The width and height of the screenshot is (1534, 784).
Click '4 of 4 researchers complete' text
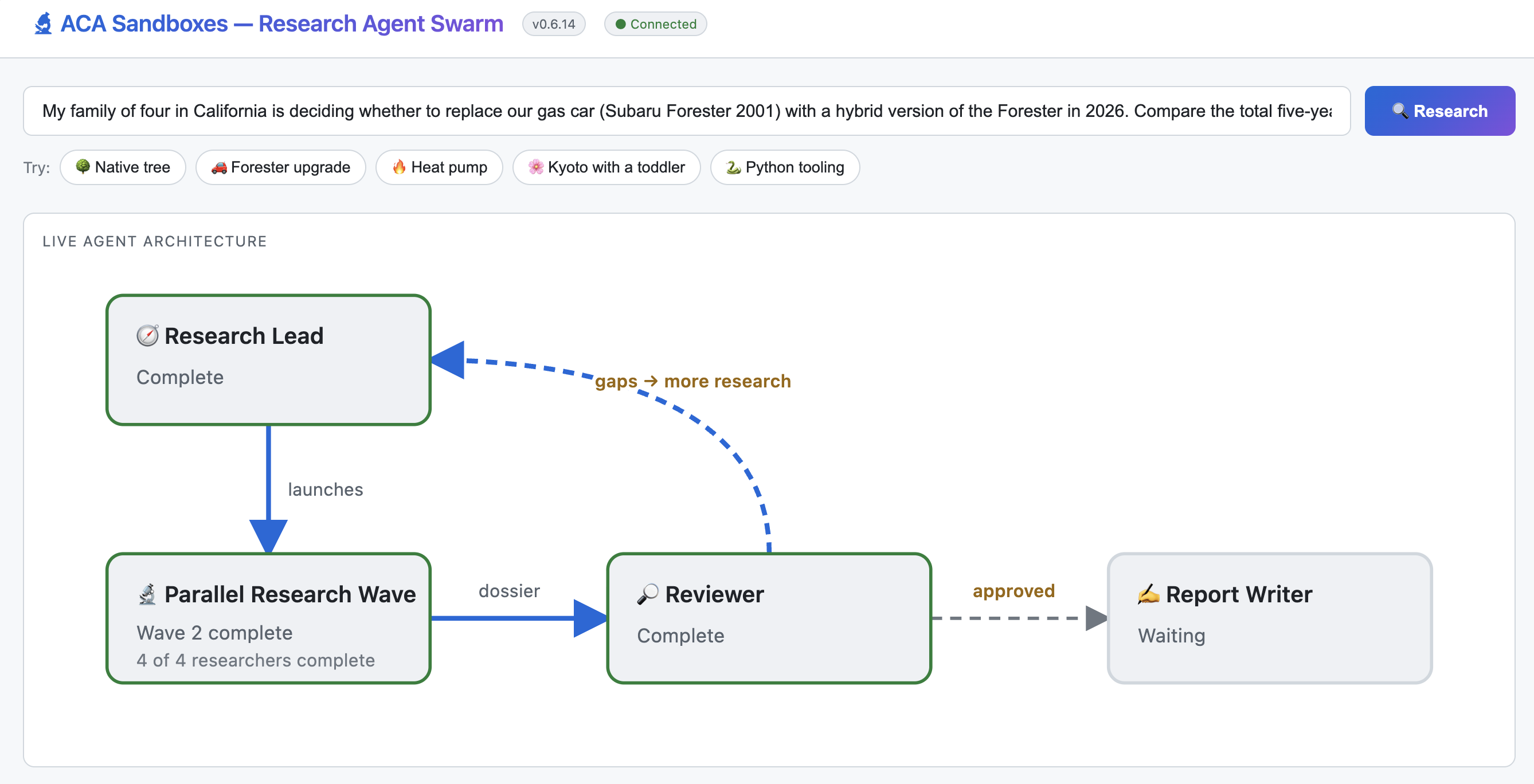point(256,660)
